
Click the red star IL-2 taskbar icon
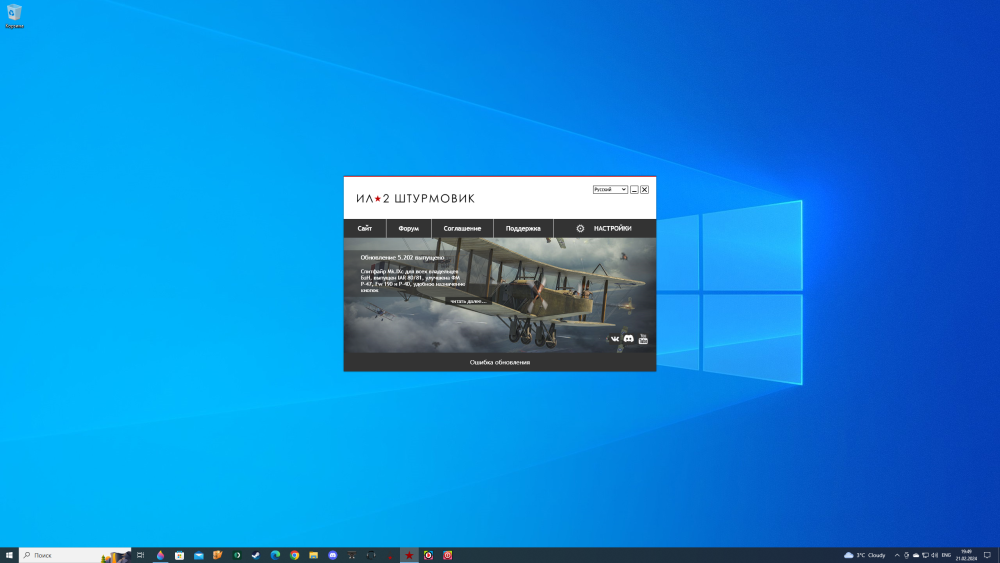[409, 555]
